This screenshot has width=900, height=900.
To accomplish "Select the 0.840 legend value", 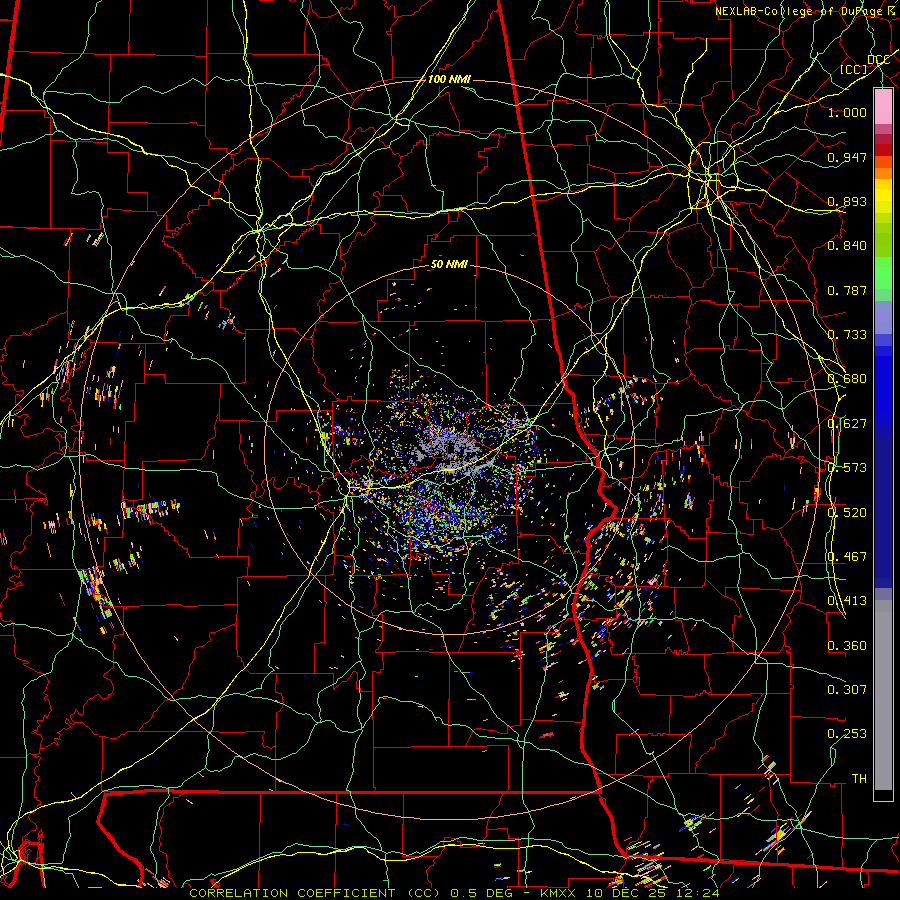I will coord(847,246).
